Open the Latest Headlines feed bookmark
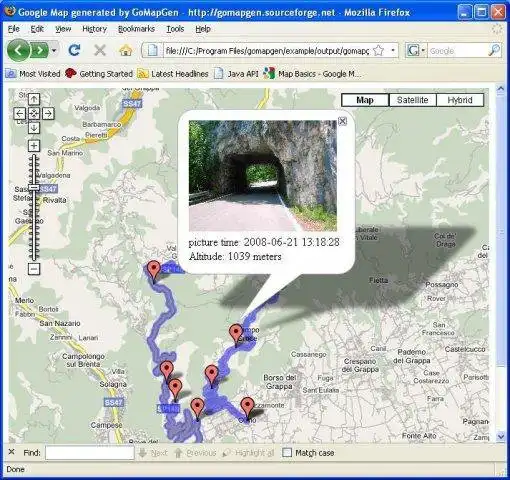Image resolution: width=510 pixels, height=480 pixels. (173, 74)
